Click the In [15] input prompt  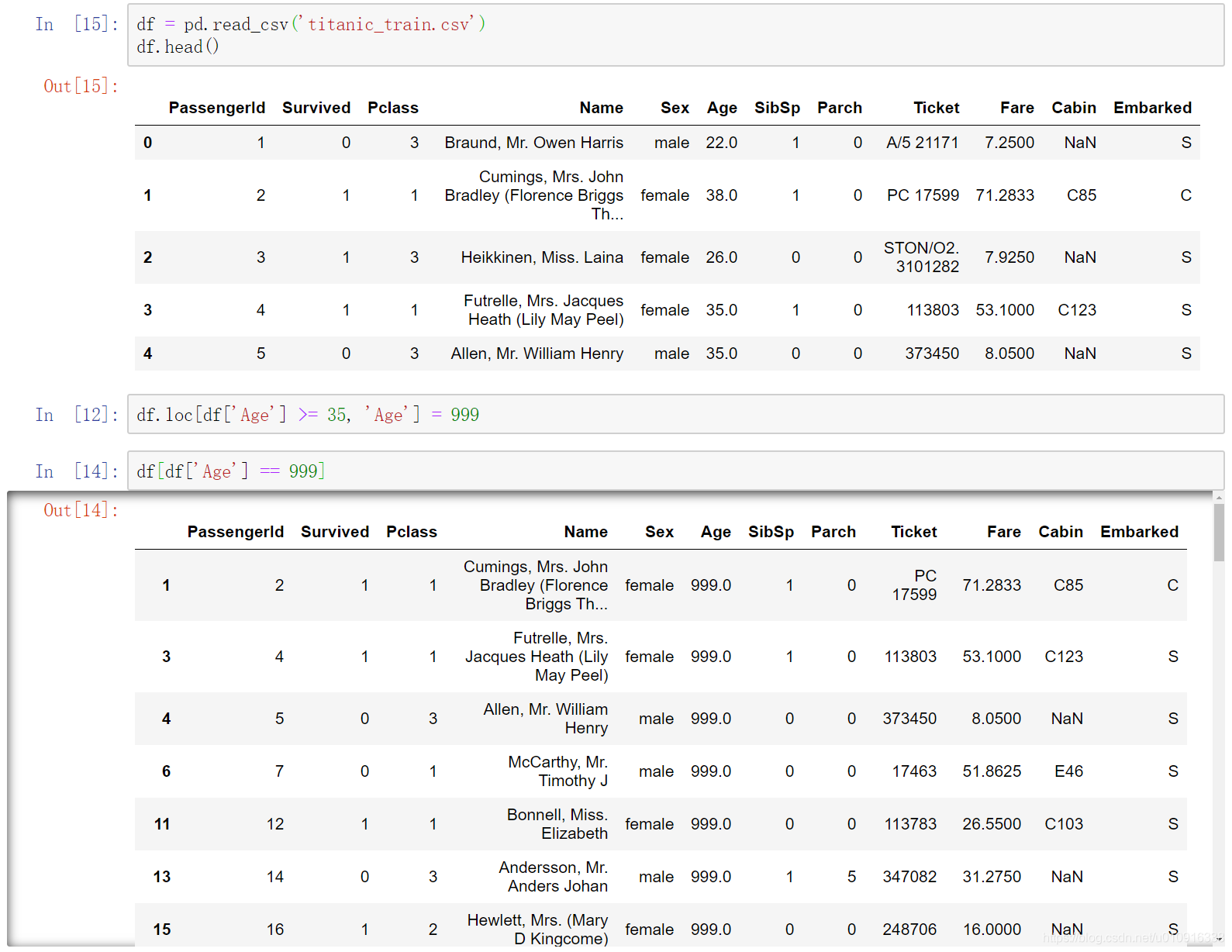(x=77, y=24)
